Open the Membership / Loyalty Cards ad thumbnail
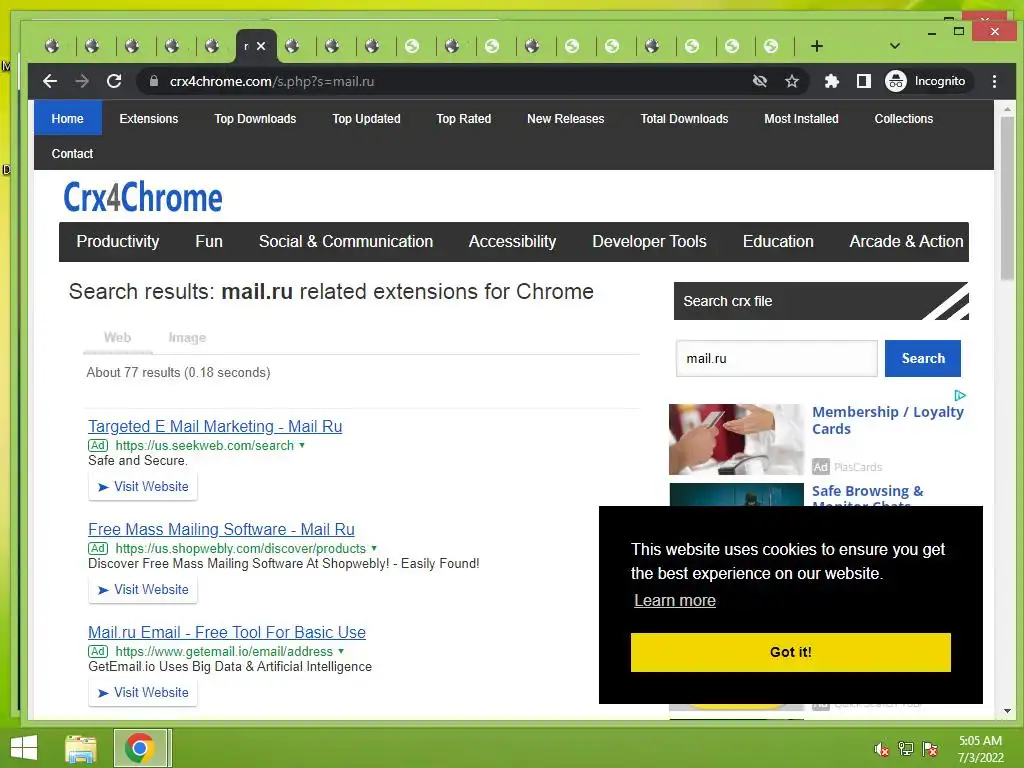 736,439
